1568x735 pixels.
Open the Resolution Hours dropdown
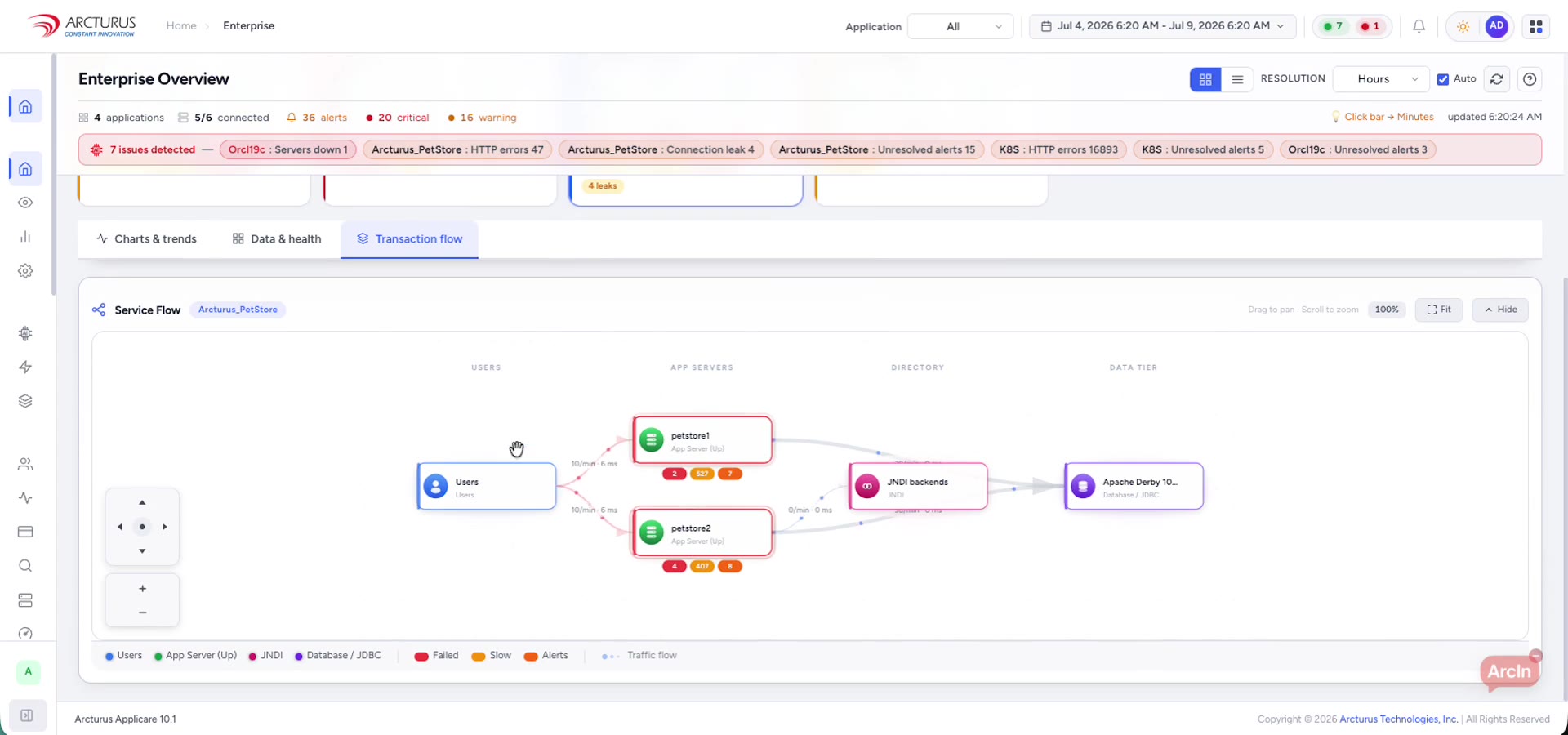tap(1381, 79)
